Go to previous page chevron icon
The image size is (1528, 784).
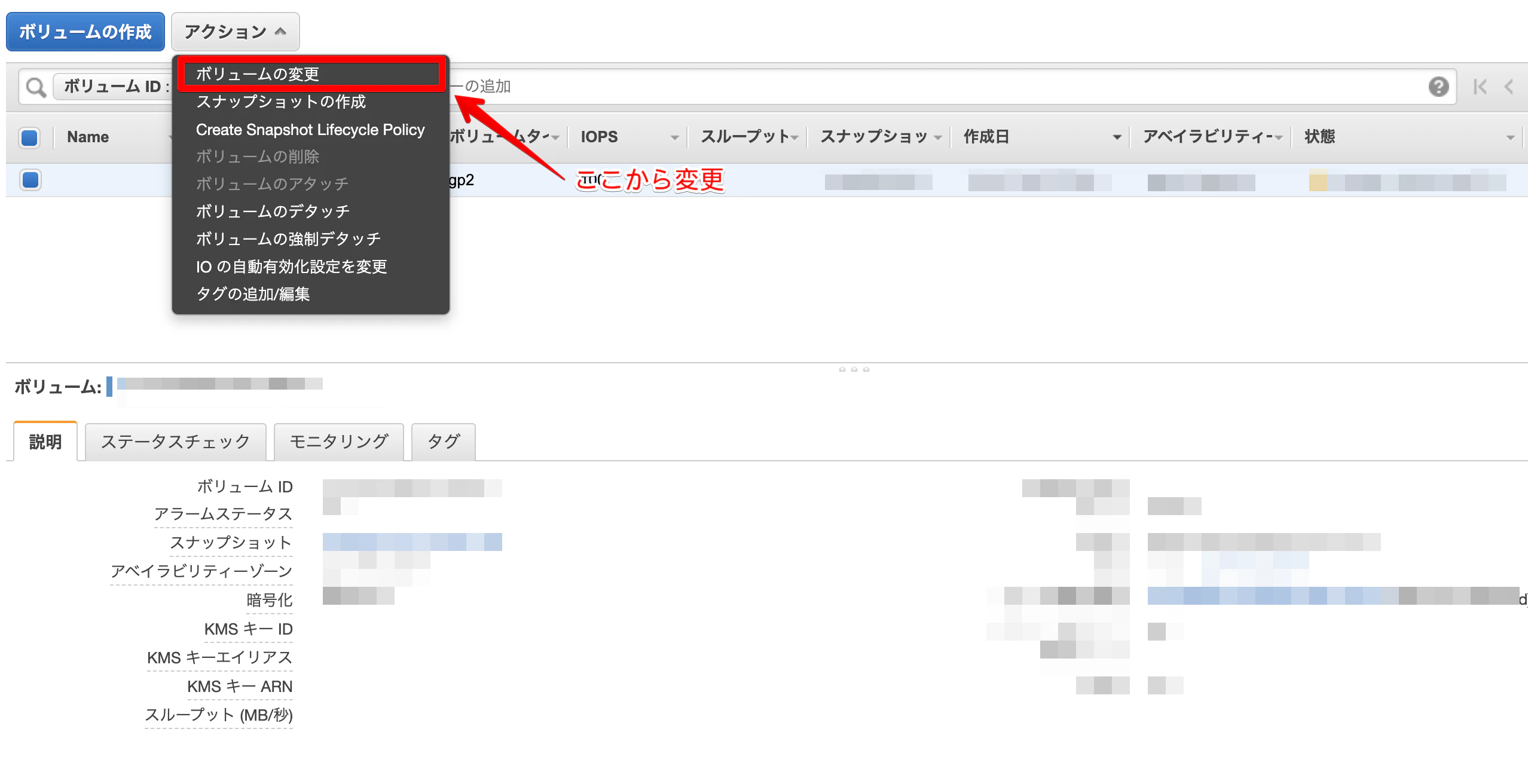[x=1509, y=87]
